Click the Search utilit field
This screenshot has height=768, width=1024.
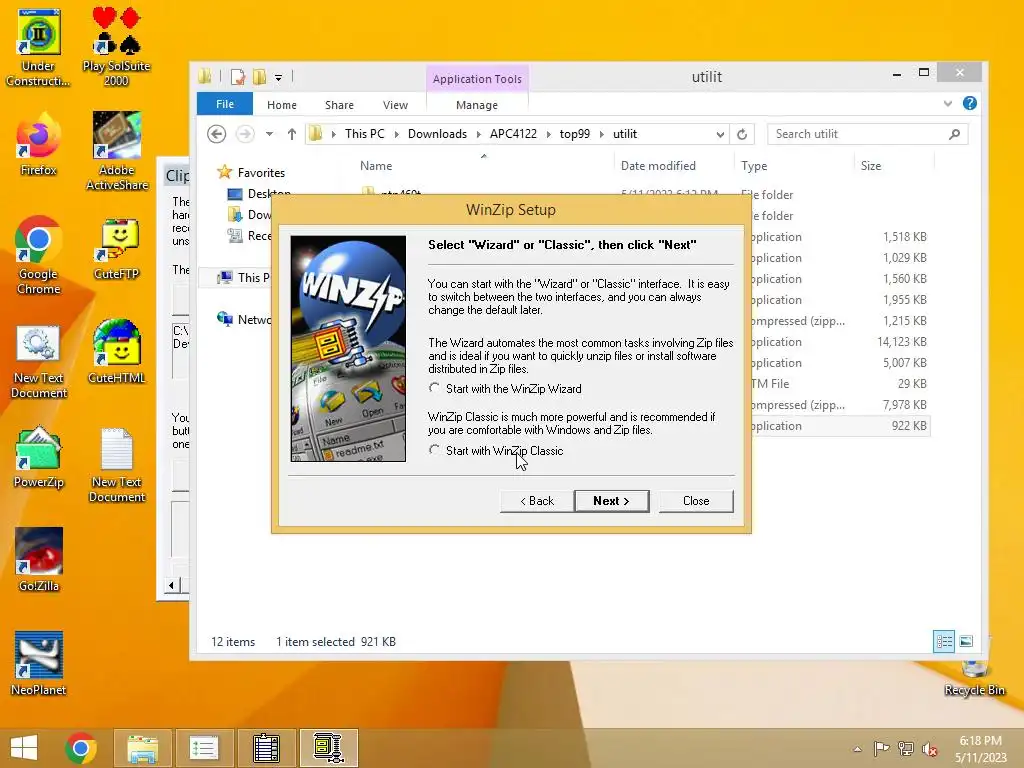pyautogui.click(x=867, y=134)
